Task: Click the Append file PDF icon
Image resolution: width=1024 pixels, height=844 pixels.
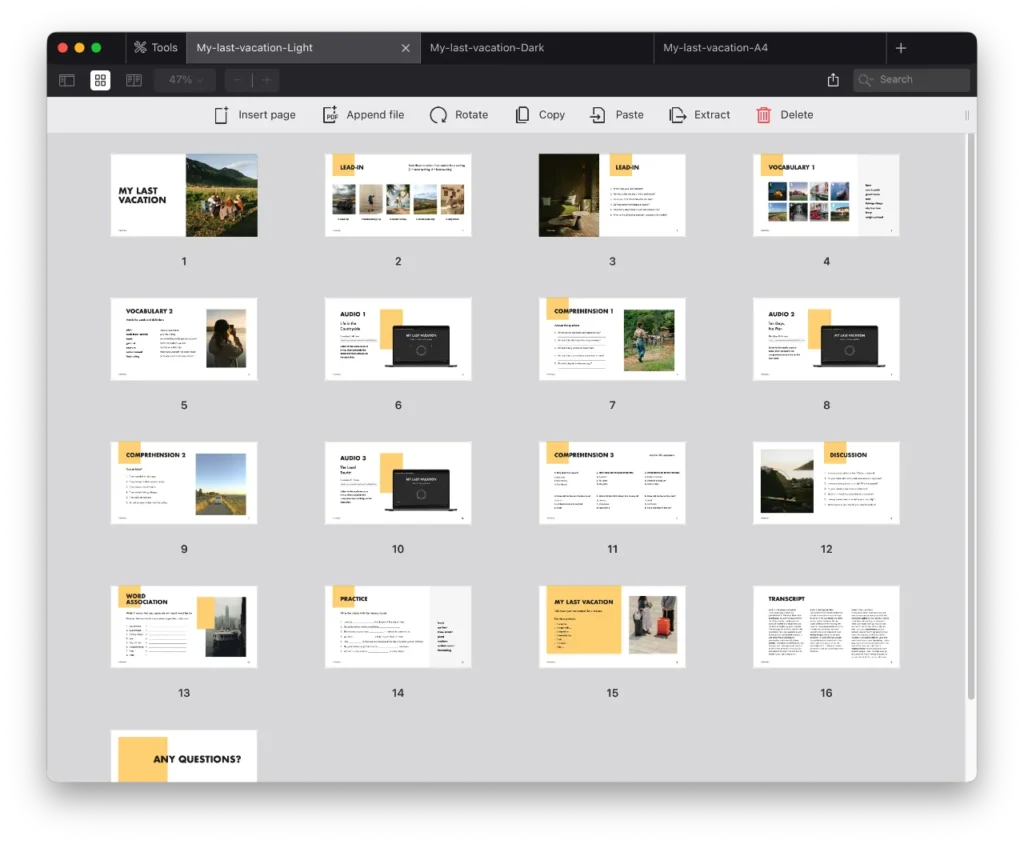Action: click(330, 115)
